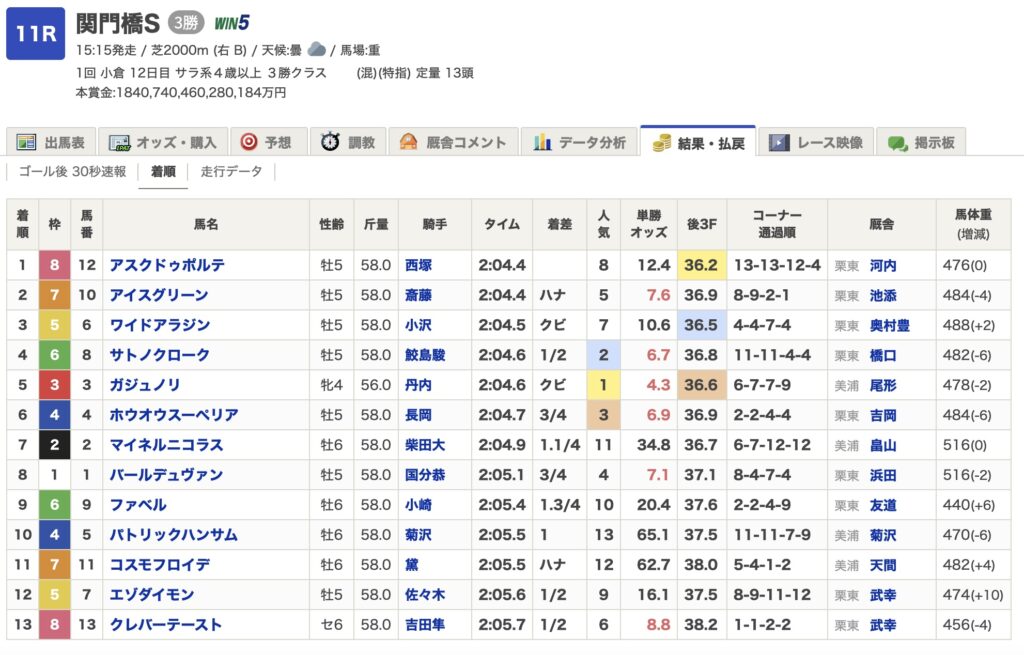Viewport: 1024px width, 655px height.
Task: Click the bar chart icon on データ分析
Action: click(543, 142)
